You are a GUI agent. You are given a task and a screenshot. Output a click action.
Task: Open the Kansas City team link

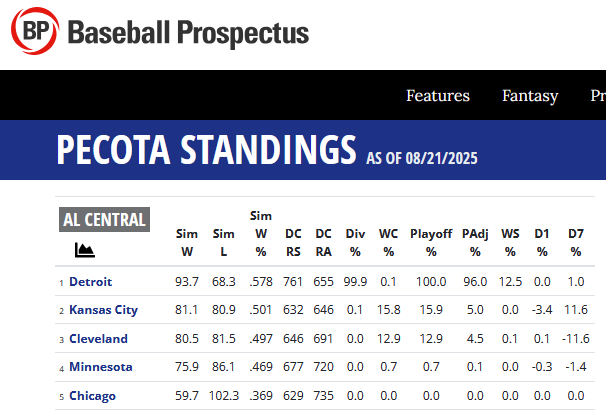pyautogui.click(x=103, y=310)
